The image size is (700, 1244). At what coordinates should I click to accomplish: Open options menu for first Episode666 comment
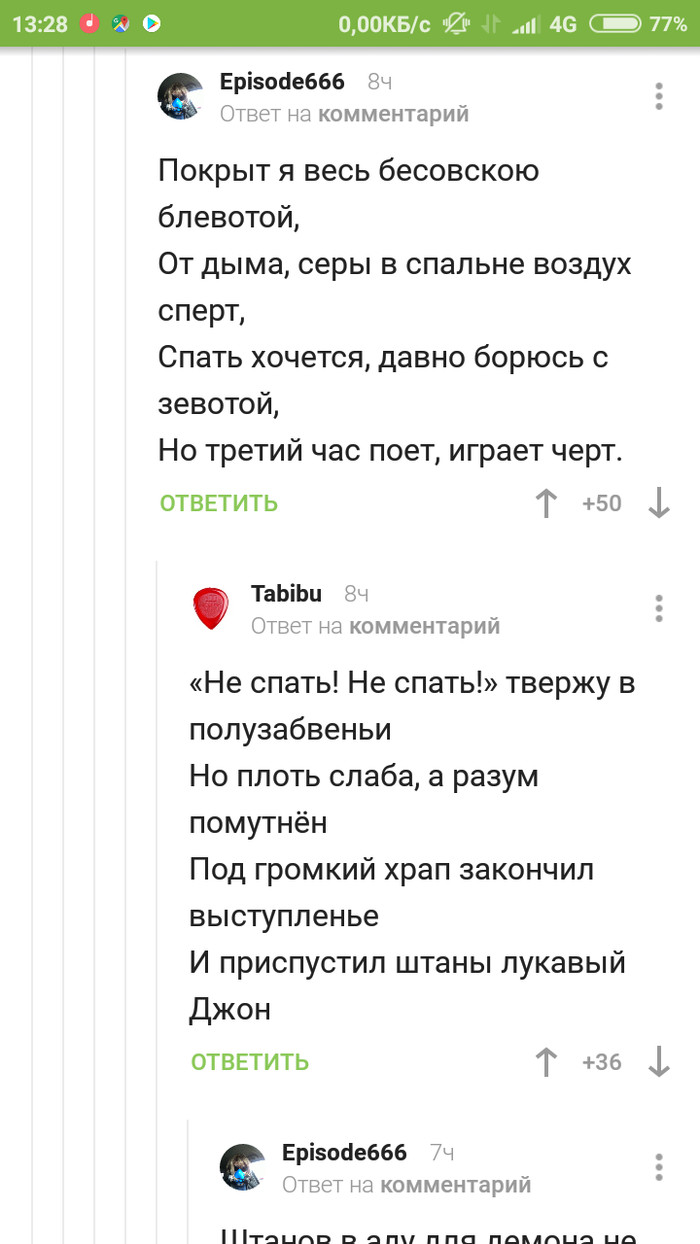pyautogui.click(x=659, y=96)
